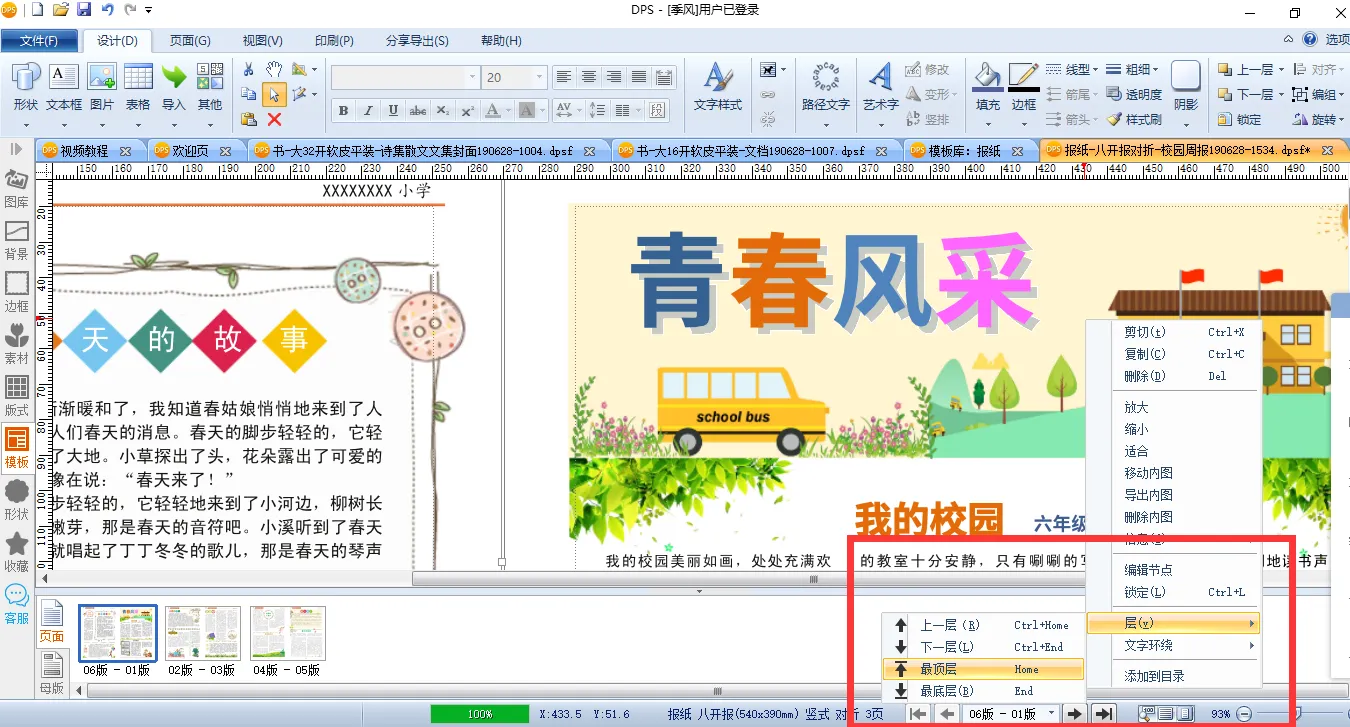Toggle italic formatting
Viewport: 1350px width, 727px height.
(x=368, y=110)
